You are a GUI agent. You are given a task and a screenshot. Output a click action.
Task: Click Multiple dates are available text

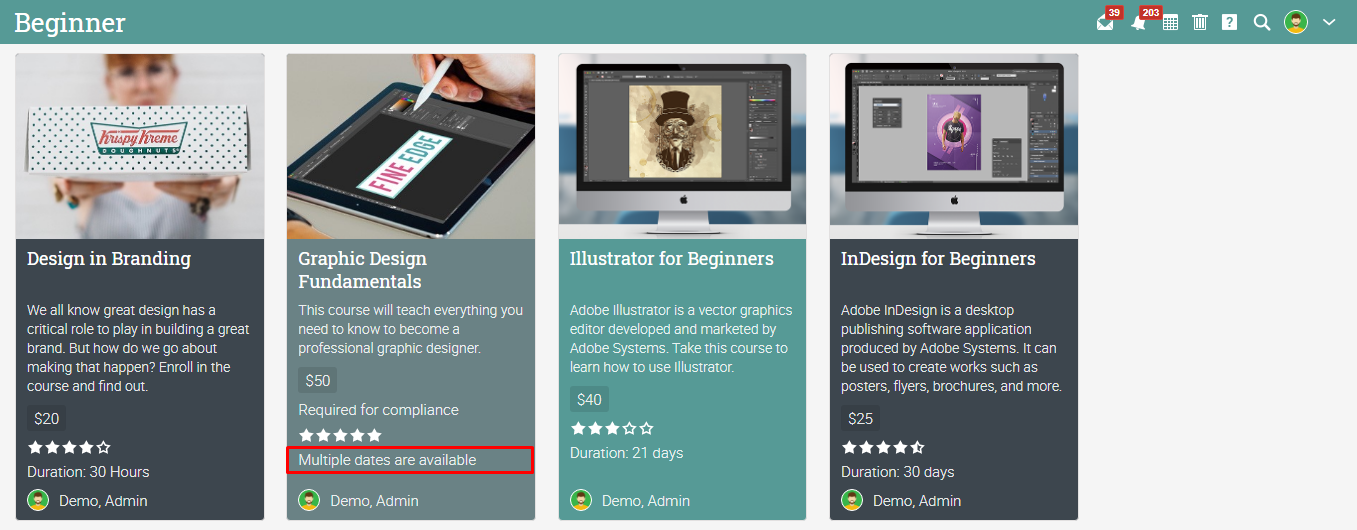(x=388, y=460)
